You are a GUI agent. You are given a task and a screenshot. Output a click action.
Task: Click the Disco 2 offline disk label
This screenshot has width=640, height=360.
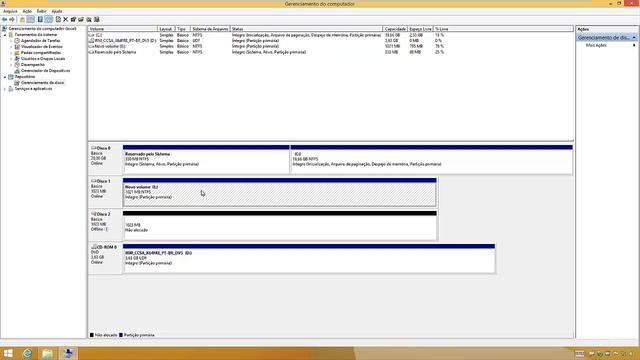click(105, 224)
